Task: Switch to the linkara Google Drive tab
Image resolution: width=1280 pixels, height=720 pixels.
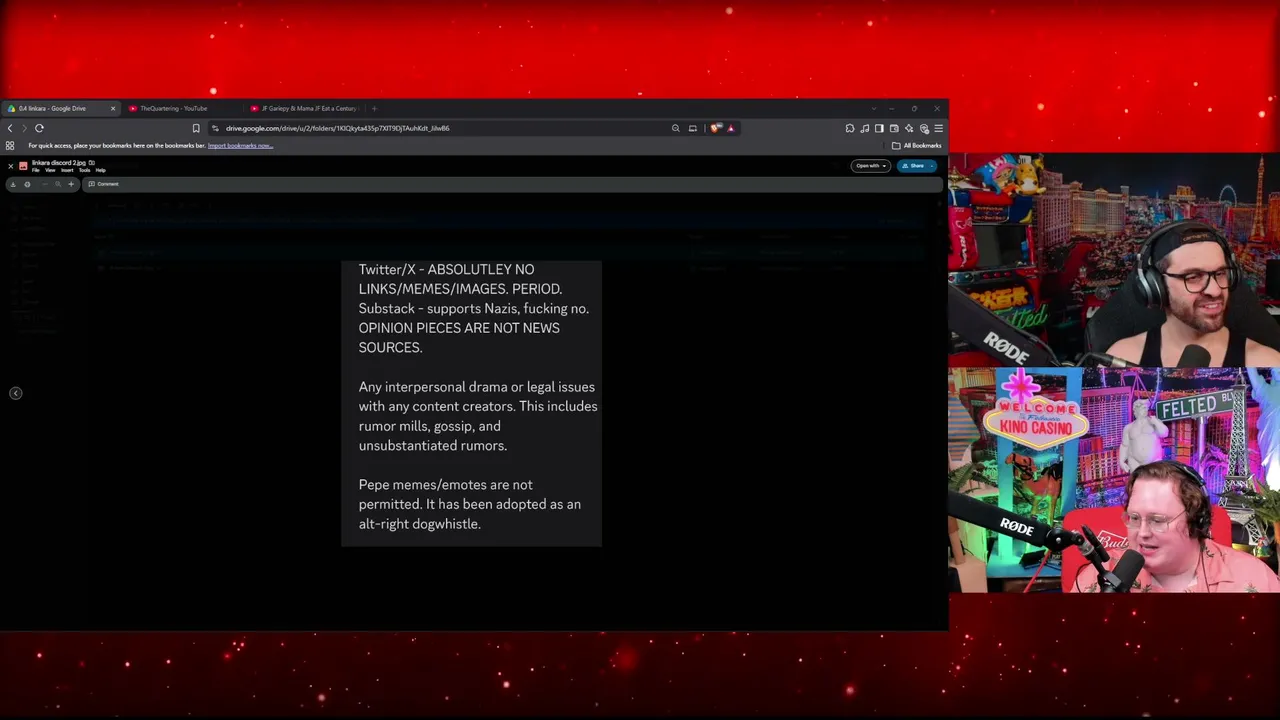Action: pyautogui.click(x=60, y=108)
